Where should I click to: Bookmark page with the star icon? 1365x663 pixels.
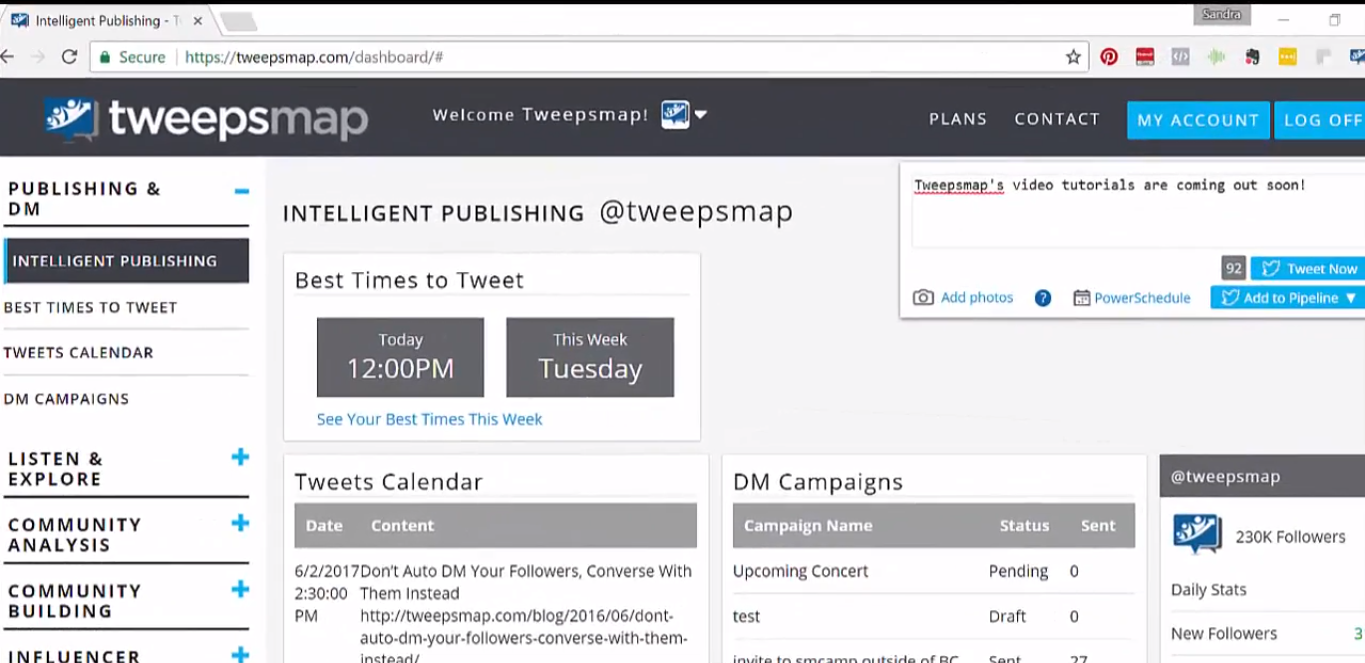click(1073, 57)
